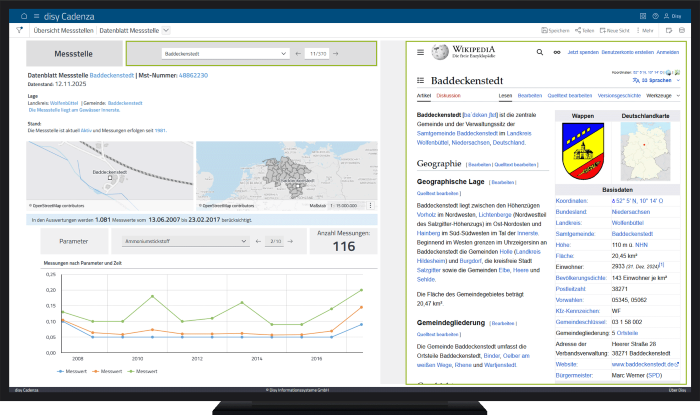The width and height of the screenshot is (700, 415).
Task: Click the green line peak near 2010
Action: click(x=153, y=296)
